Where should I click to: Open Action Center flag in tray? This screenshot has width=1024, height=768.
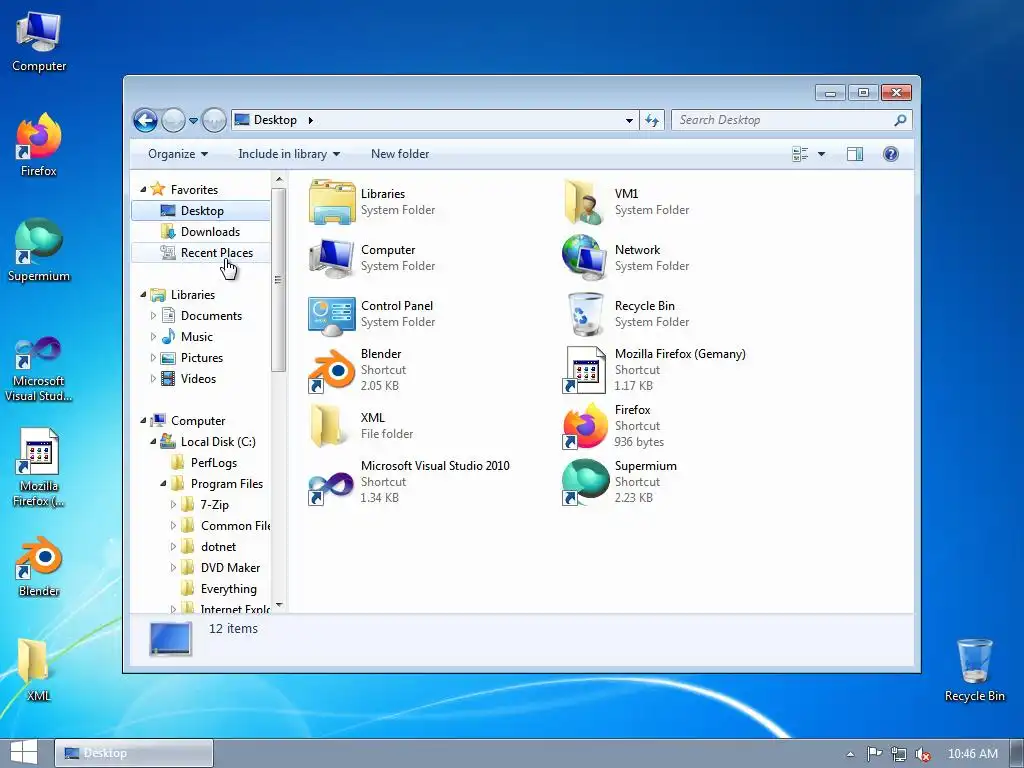point(874,754)
